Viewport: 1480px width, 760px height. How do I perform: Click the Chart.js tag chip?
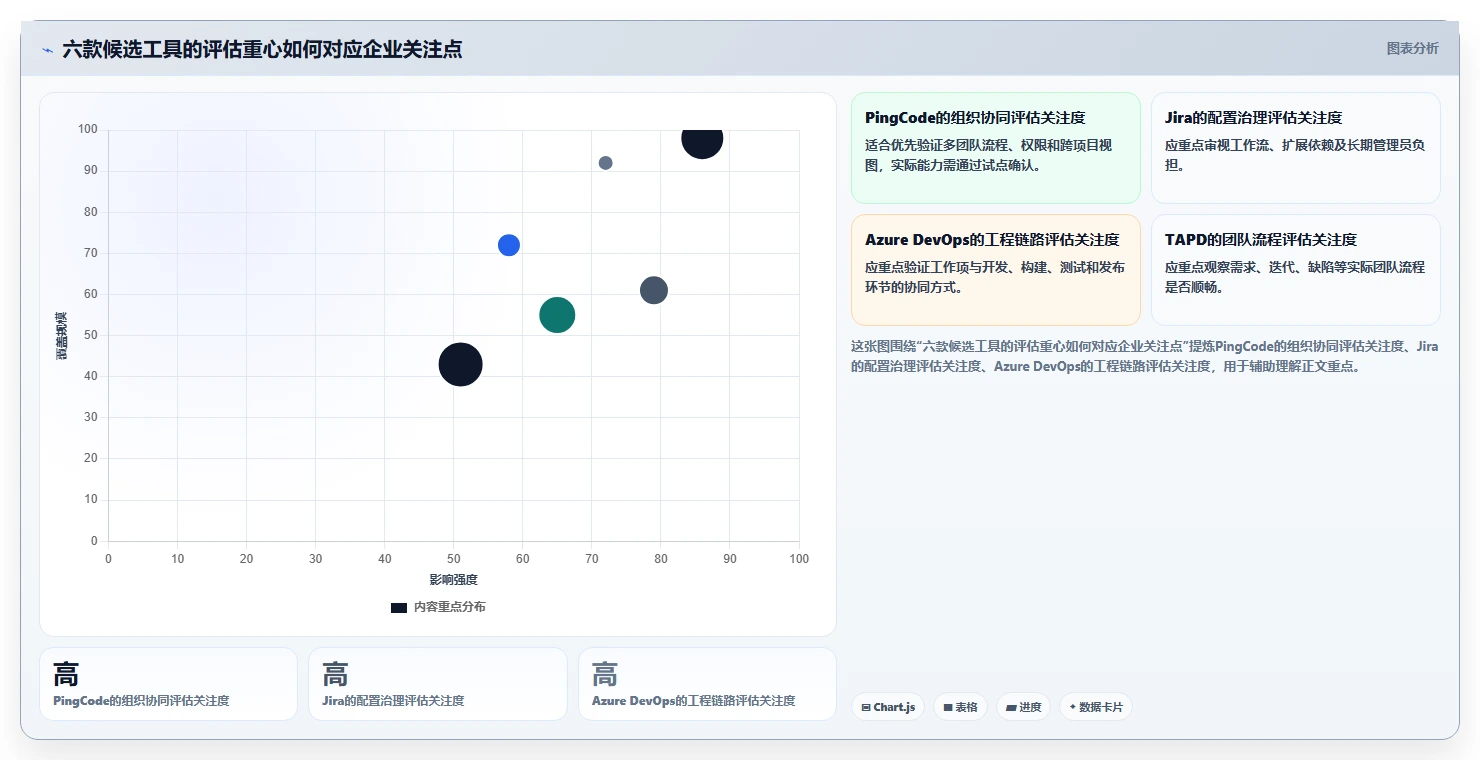(888, 707)
